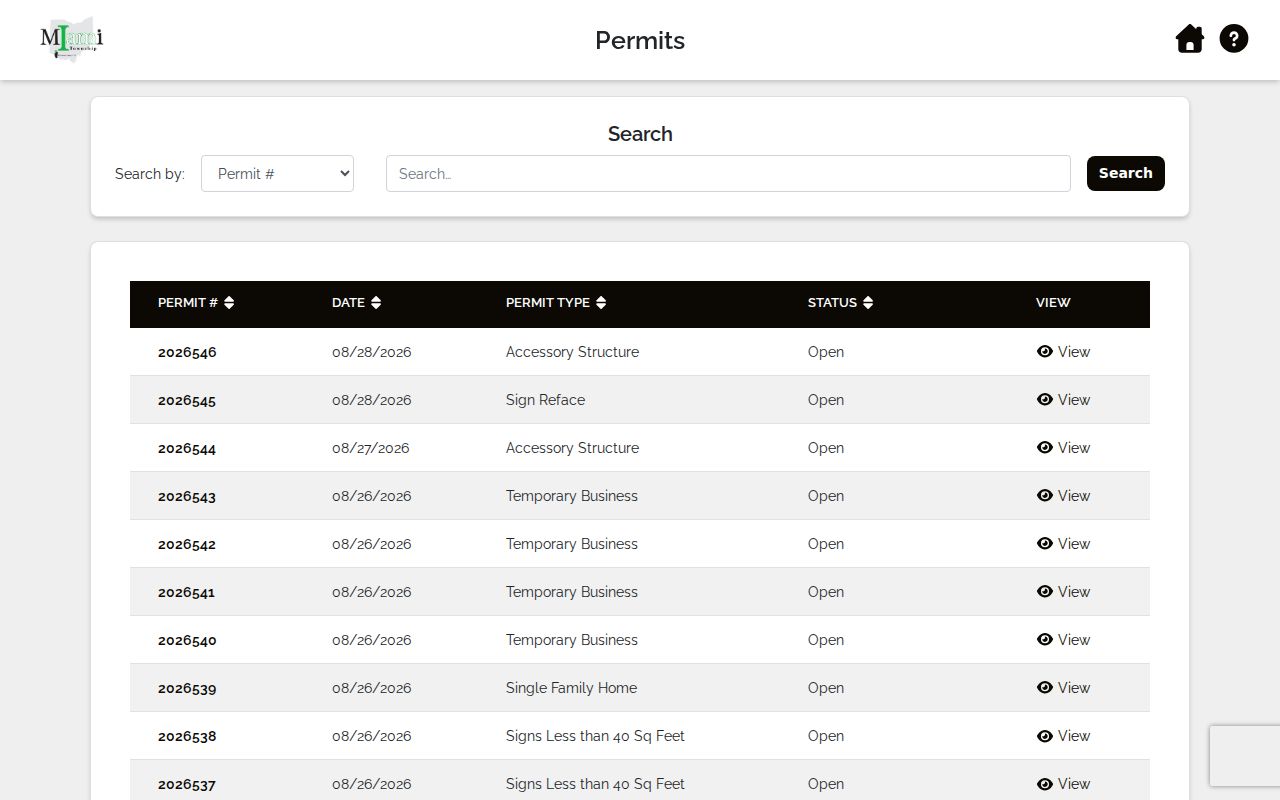Sort by Permit Type column arrows

tap(601, 303)
